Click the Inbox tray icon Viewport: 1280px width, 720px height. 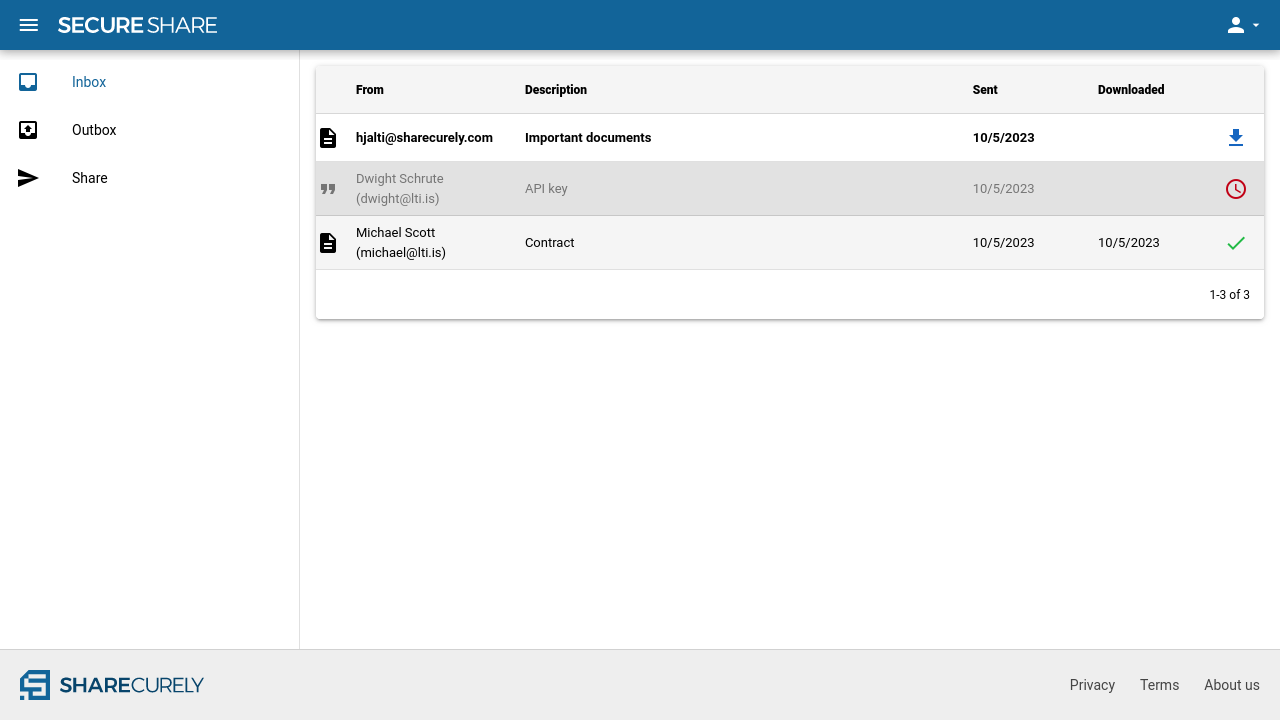point(28,82)
